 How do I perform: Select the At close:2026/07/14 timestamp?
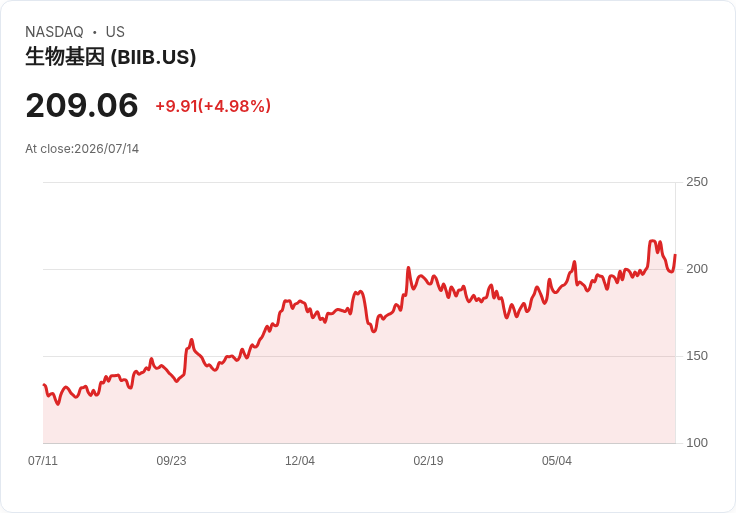[x=82, y=149]
